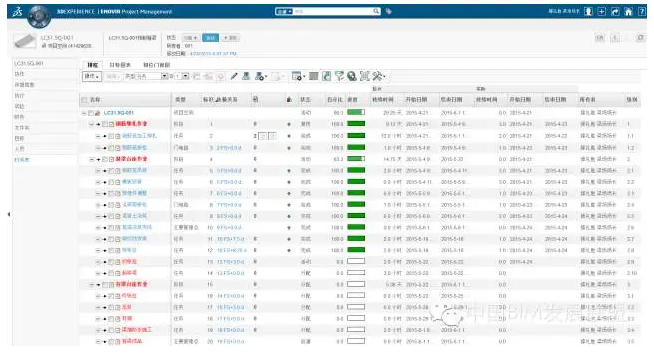Click the pencil edit icon in the toolbar
654x362 pixels.
(x=234, y=76)
